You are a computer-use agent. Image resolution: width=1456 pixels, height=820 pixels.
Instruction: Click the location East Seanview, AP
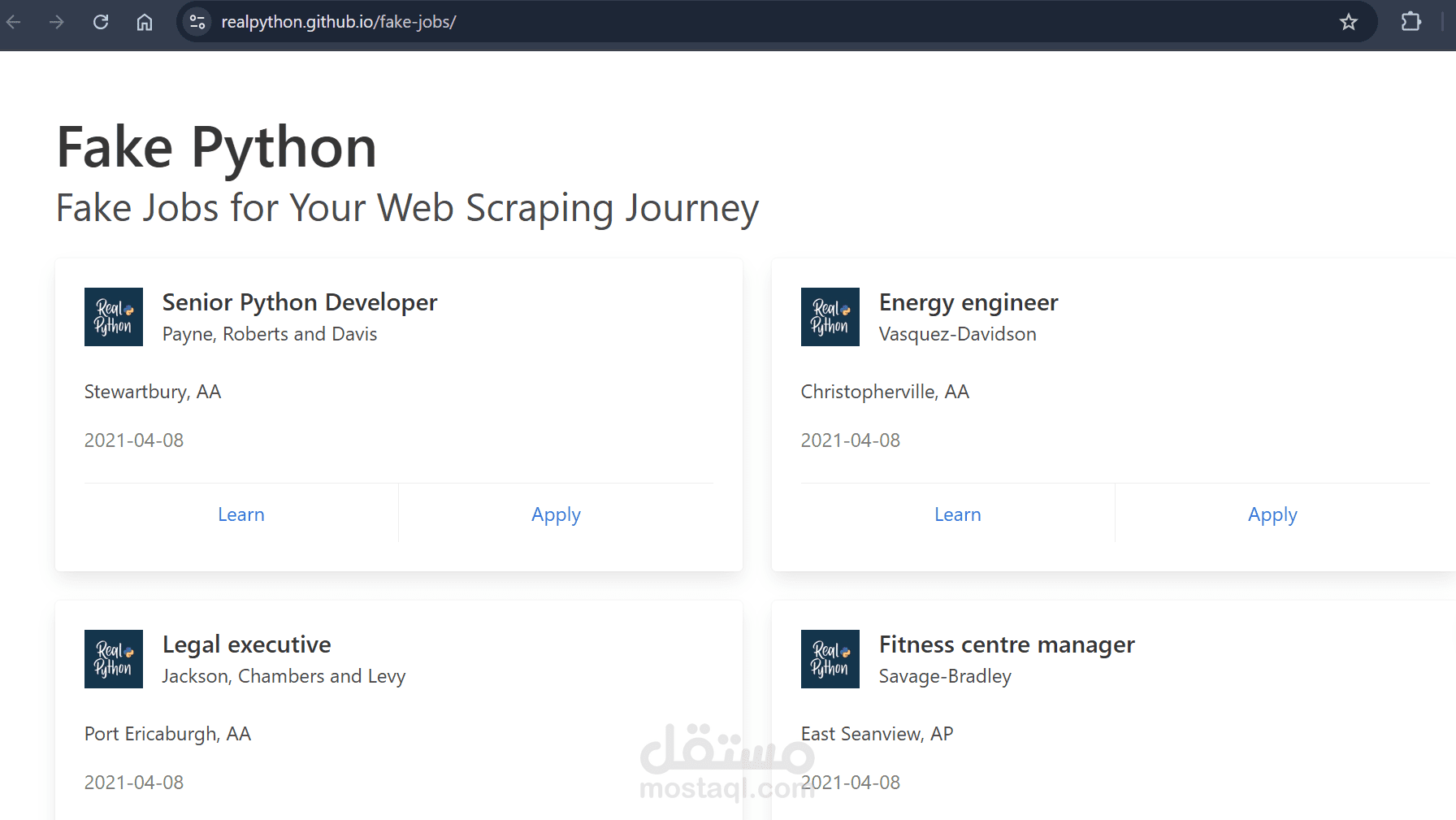[x=877, y=734]
